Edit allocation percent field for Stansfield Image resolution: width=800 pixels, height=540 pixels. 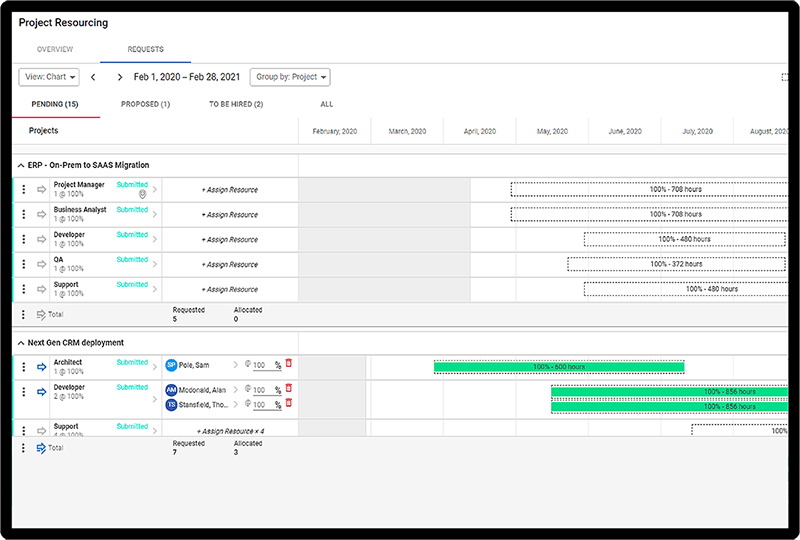[267, 405]
